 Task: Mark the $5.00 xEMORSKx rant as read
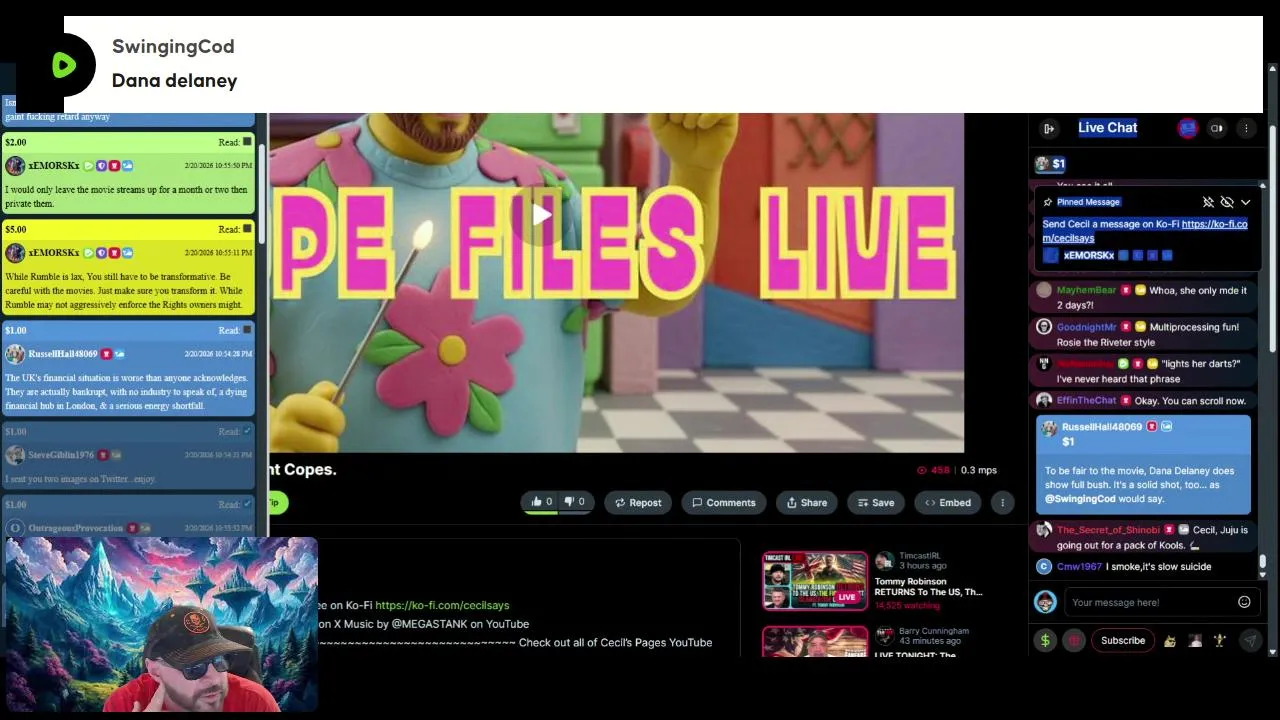tap(247, 229)
